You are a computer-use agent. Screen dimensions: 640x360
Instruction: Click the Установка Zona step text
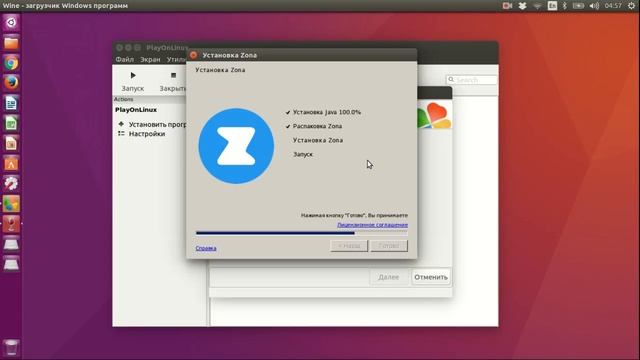click(x=318, y=140)
